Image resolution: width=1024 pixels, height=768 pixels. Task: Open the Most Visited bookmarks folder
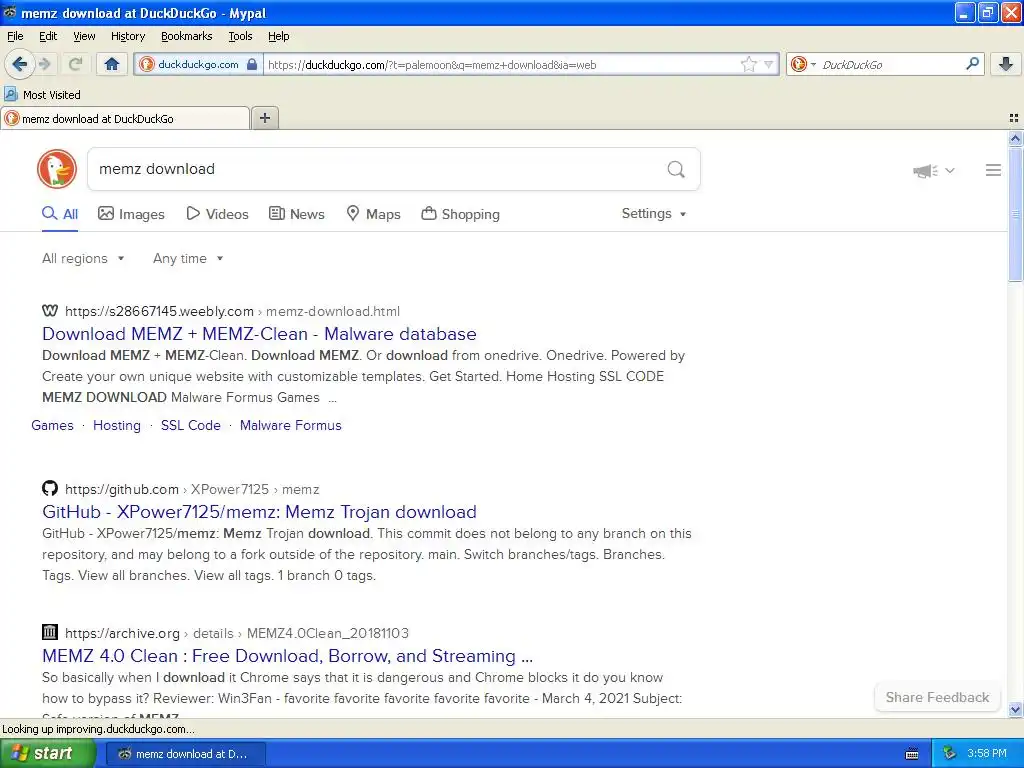pos(42,95)
